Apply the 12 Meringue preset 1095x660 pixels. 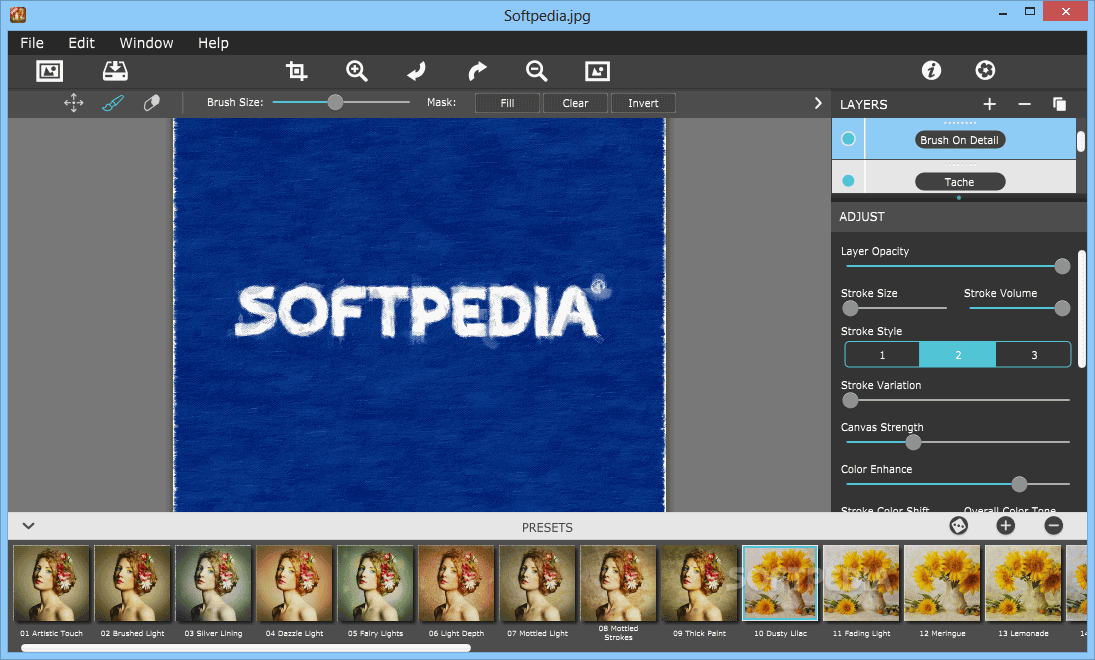943,584
